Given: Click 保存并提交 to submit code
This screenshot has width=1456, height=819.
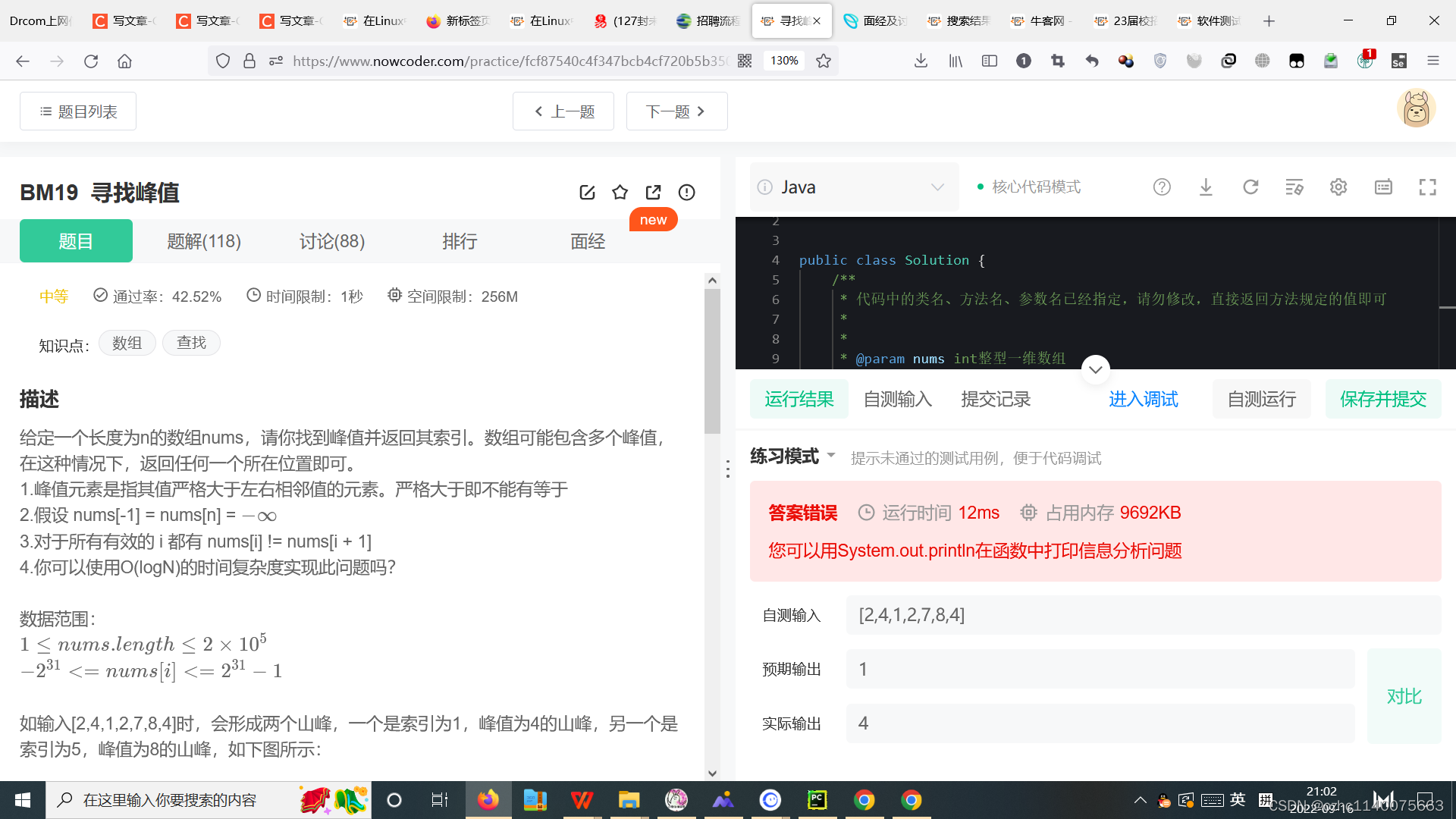Looking at the screenshot, I should coord(1383,398).
